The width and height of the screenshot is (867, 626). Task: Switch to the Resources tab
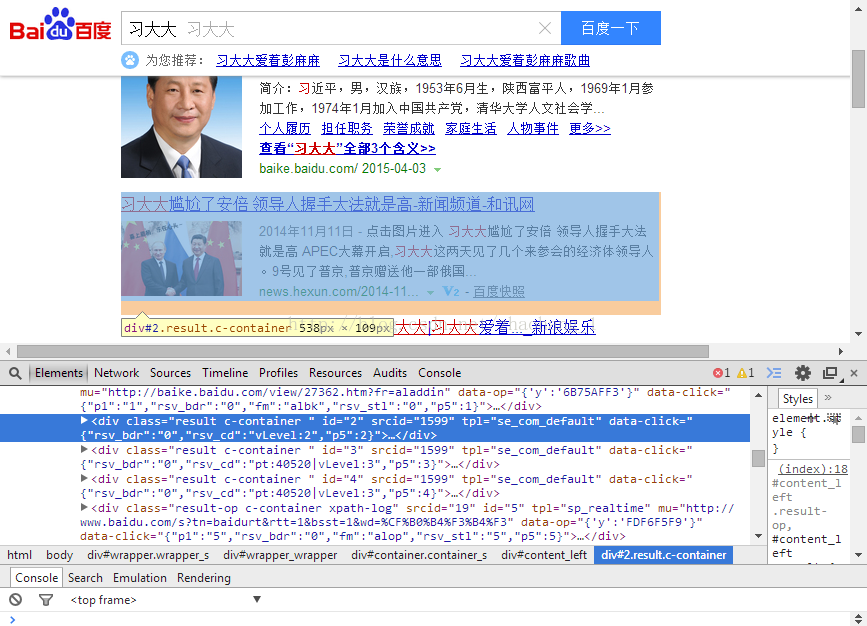(x=335, y=373)
